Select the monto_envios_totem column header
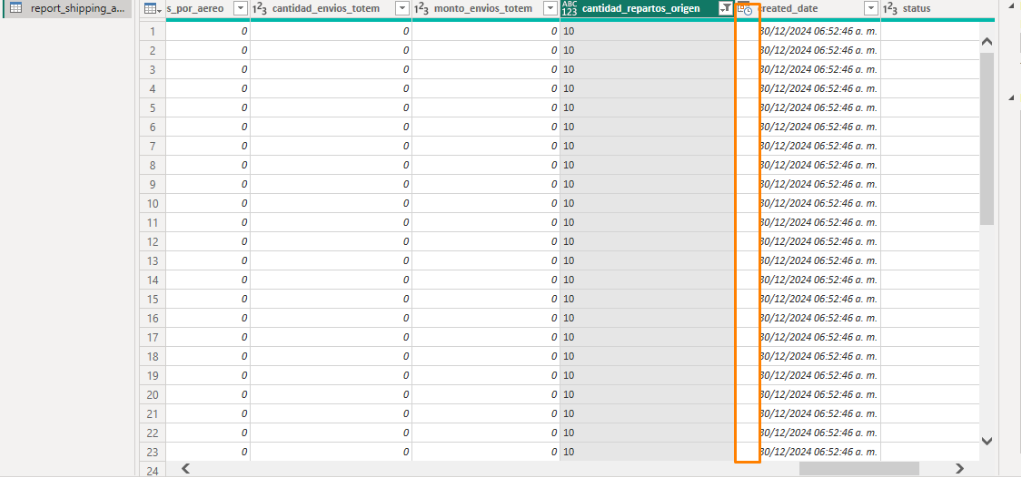1021x477 pixels. (x=483, y=9)
